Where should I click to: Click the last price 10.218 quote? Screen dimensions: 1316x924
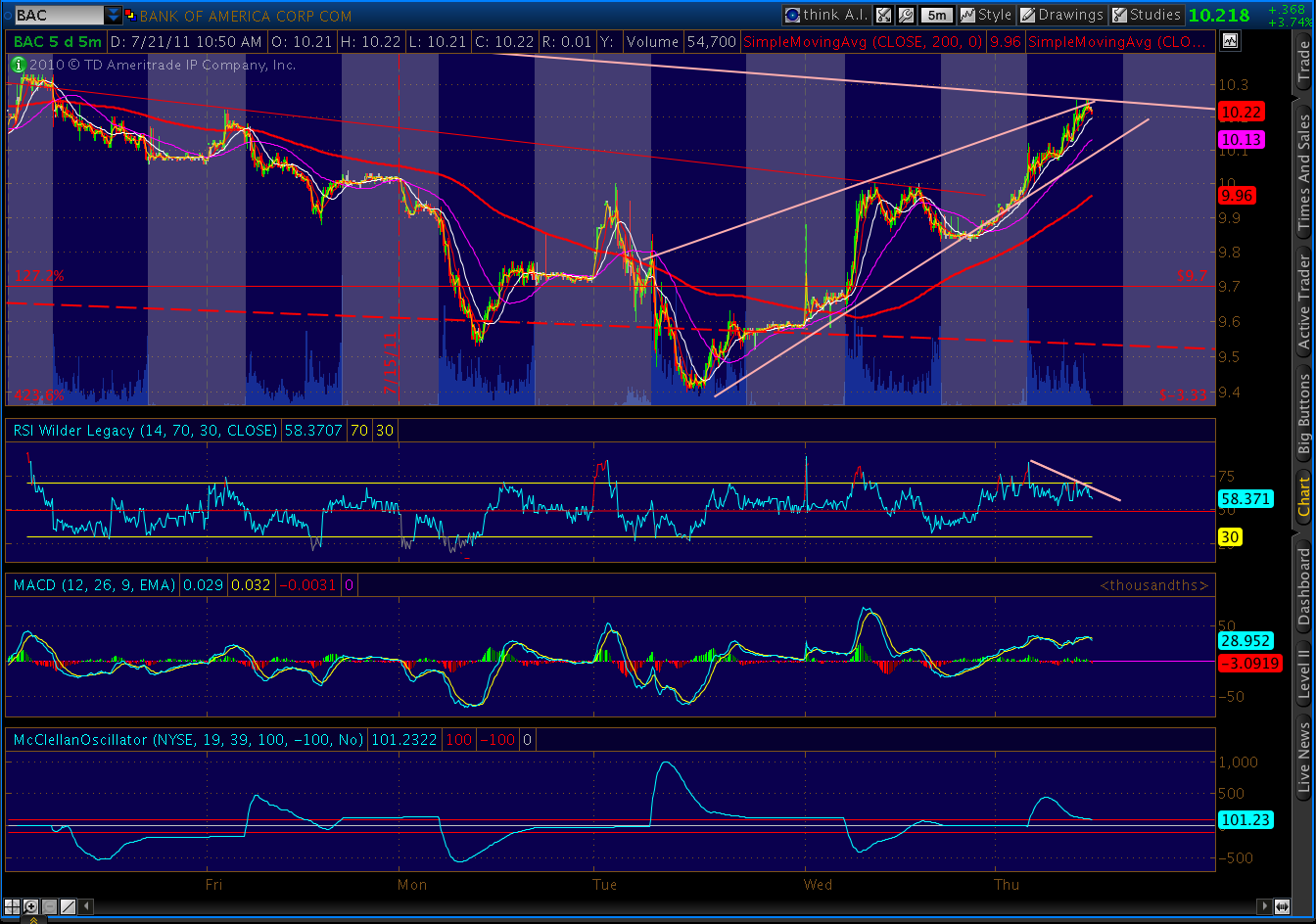click(1219, 15)
